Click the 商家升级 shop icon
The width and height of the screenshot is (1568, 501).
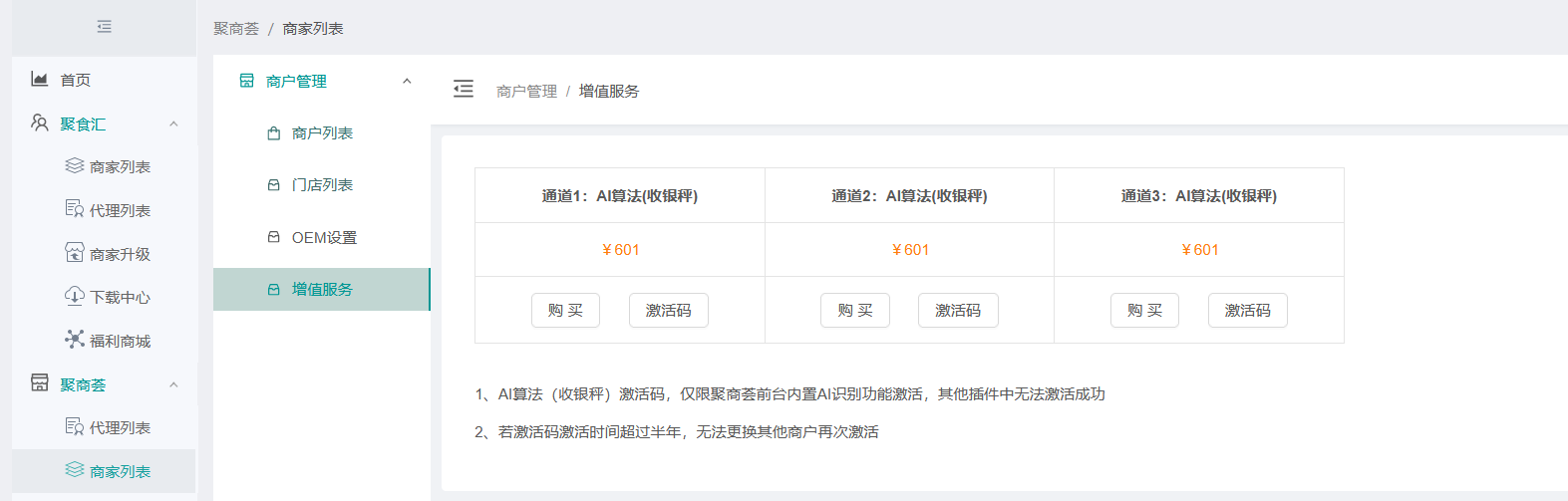[75, 253]
